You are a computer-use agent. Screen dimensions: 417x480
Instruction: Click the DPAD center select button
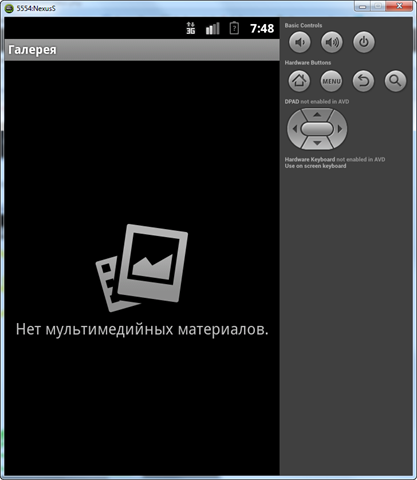tap(317, 129)
